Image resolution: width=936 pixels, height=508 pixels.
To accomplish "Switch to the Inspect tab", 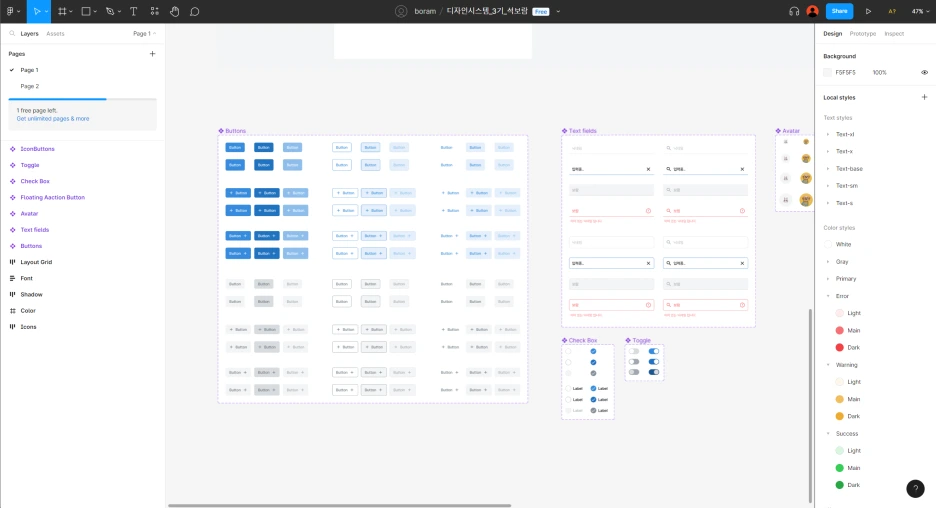I will 894,33.
